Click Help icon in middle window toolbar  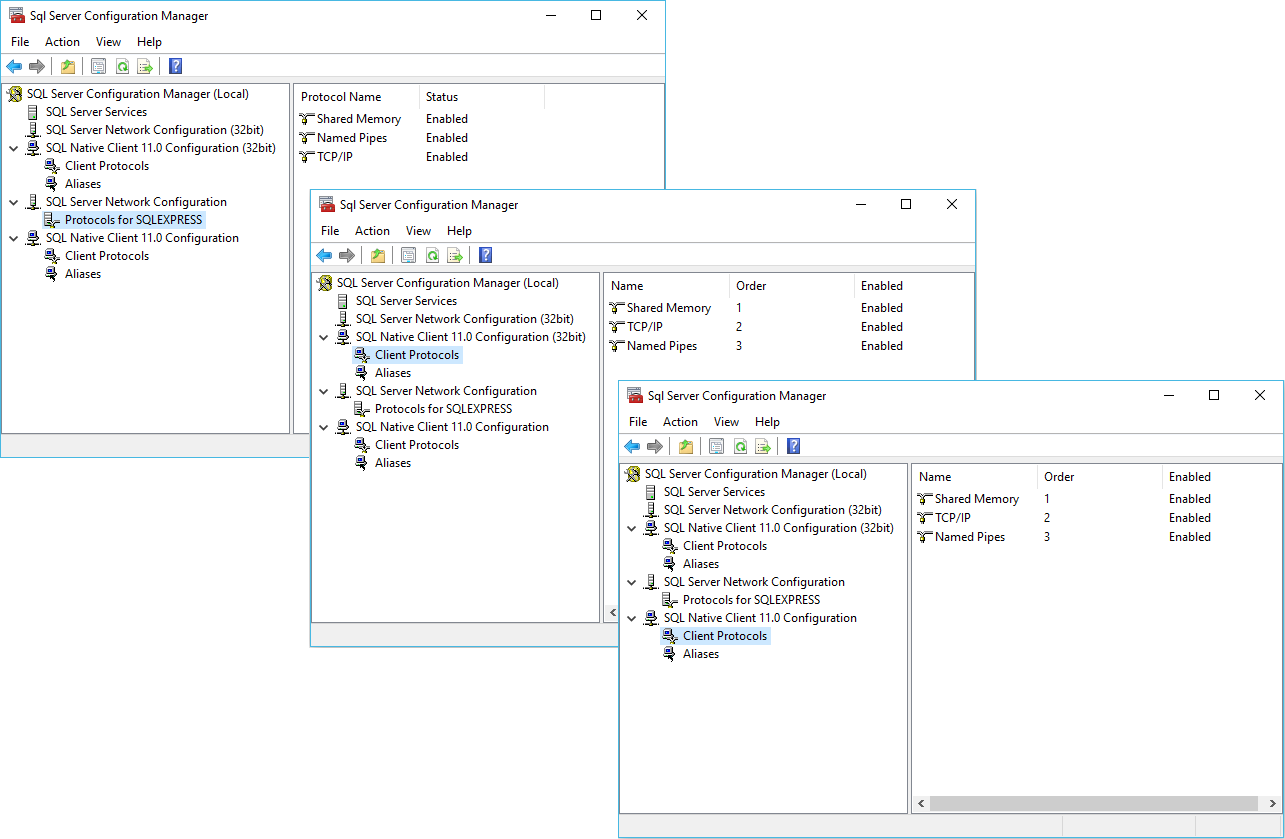click(485, 256)
